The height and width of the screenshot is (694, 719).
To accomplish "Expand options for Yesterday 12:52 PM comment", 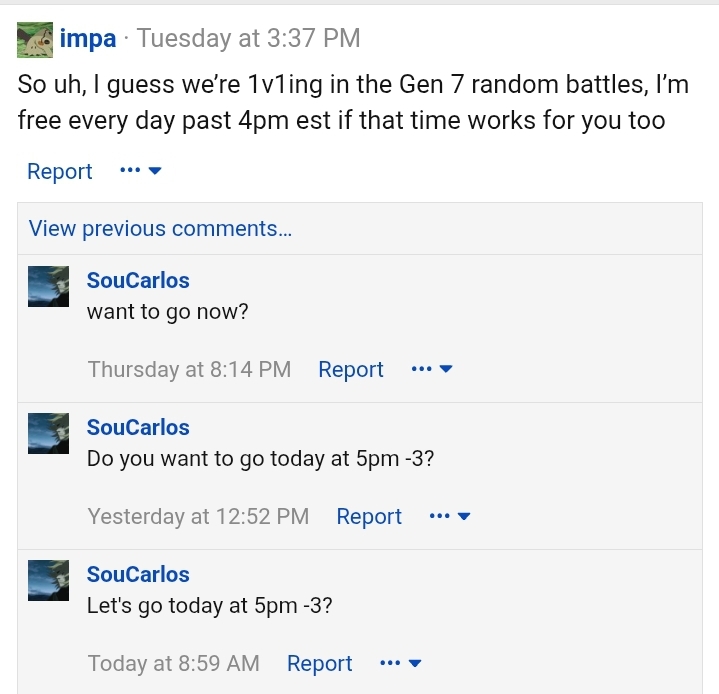I will coord(450,516).
